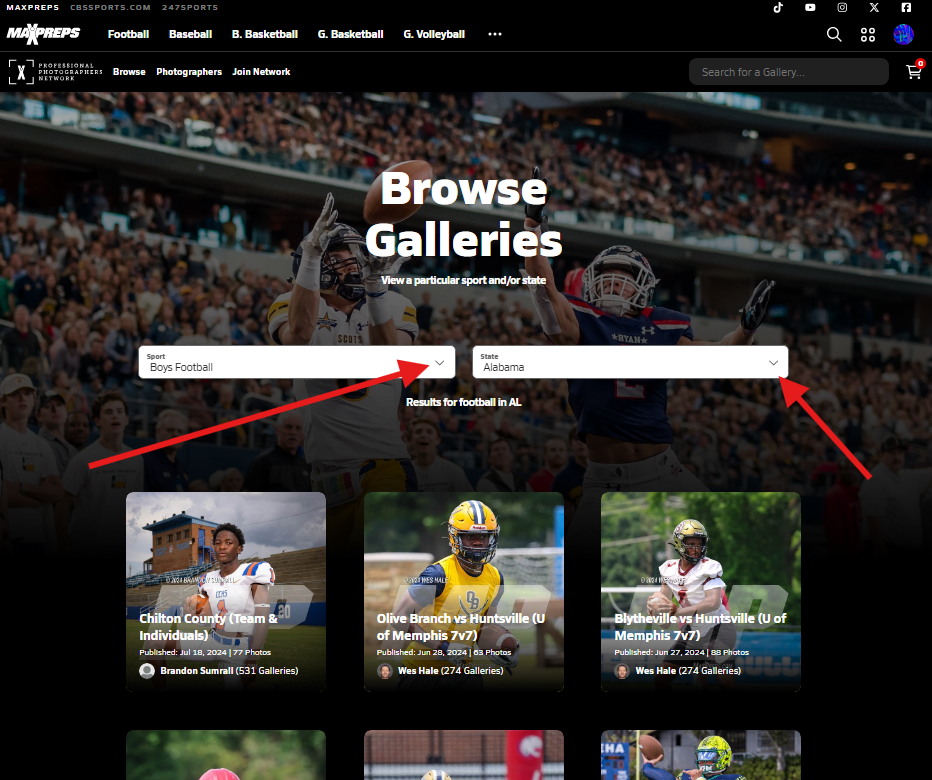The image size is (932, 780).
Task: Open the user profile avatar
Action: [x=903, y=34]
